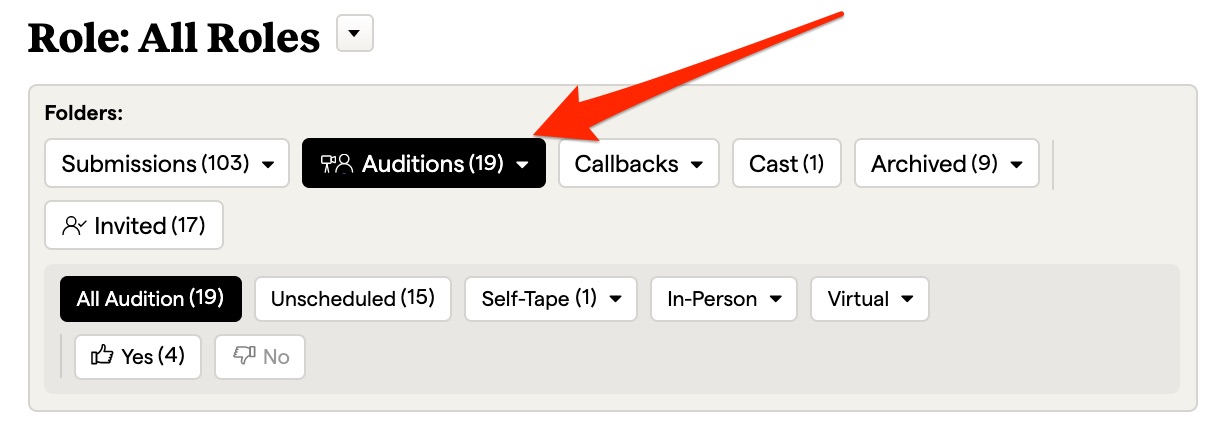Expand the Auditions (19) dropdown arrow

[522, 165]
